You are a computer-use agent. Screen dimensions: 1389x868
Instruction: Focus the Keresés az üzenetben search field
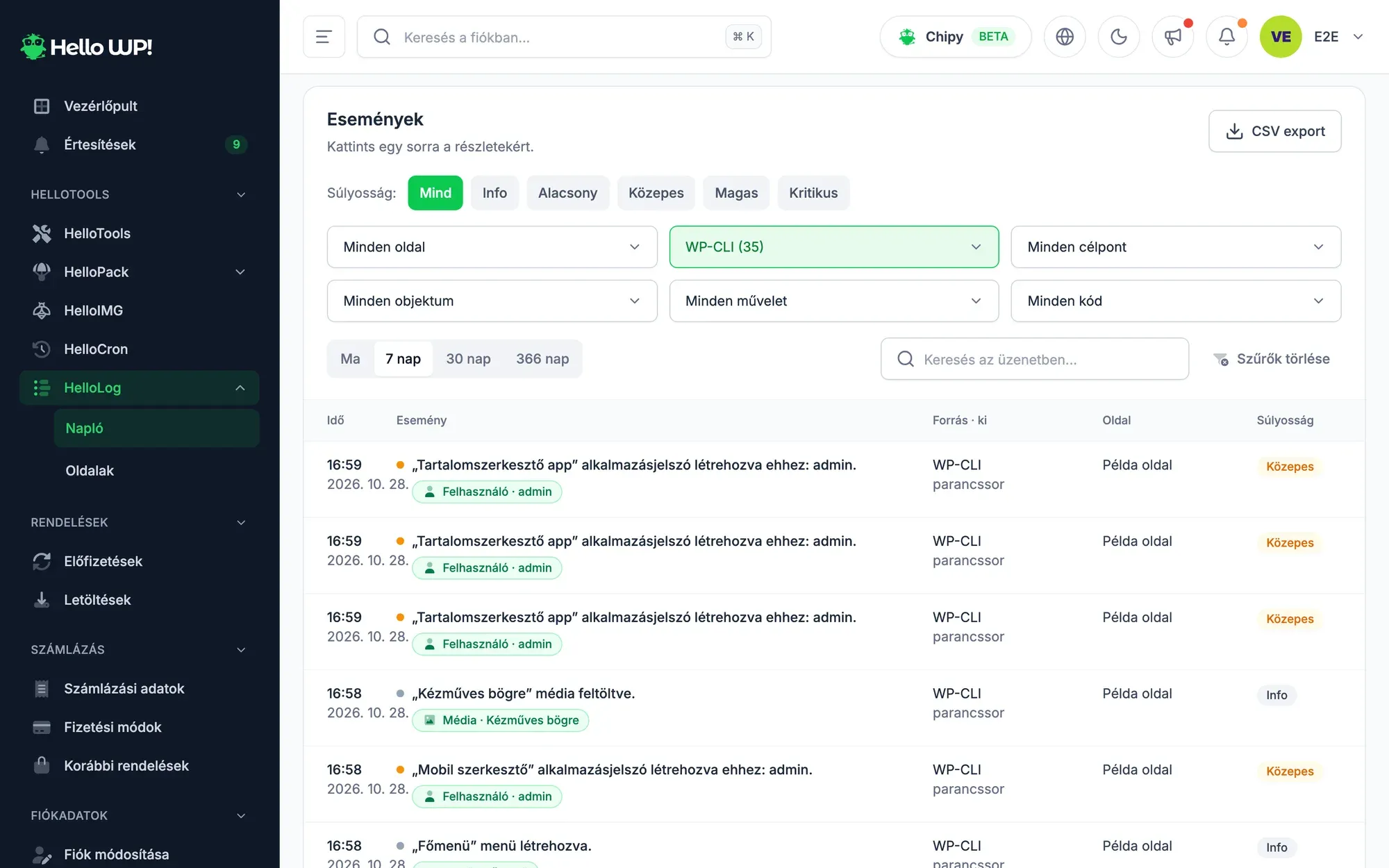pos(1035,359)
